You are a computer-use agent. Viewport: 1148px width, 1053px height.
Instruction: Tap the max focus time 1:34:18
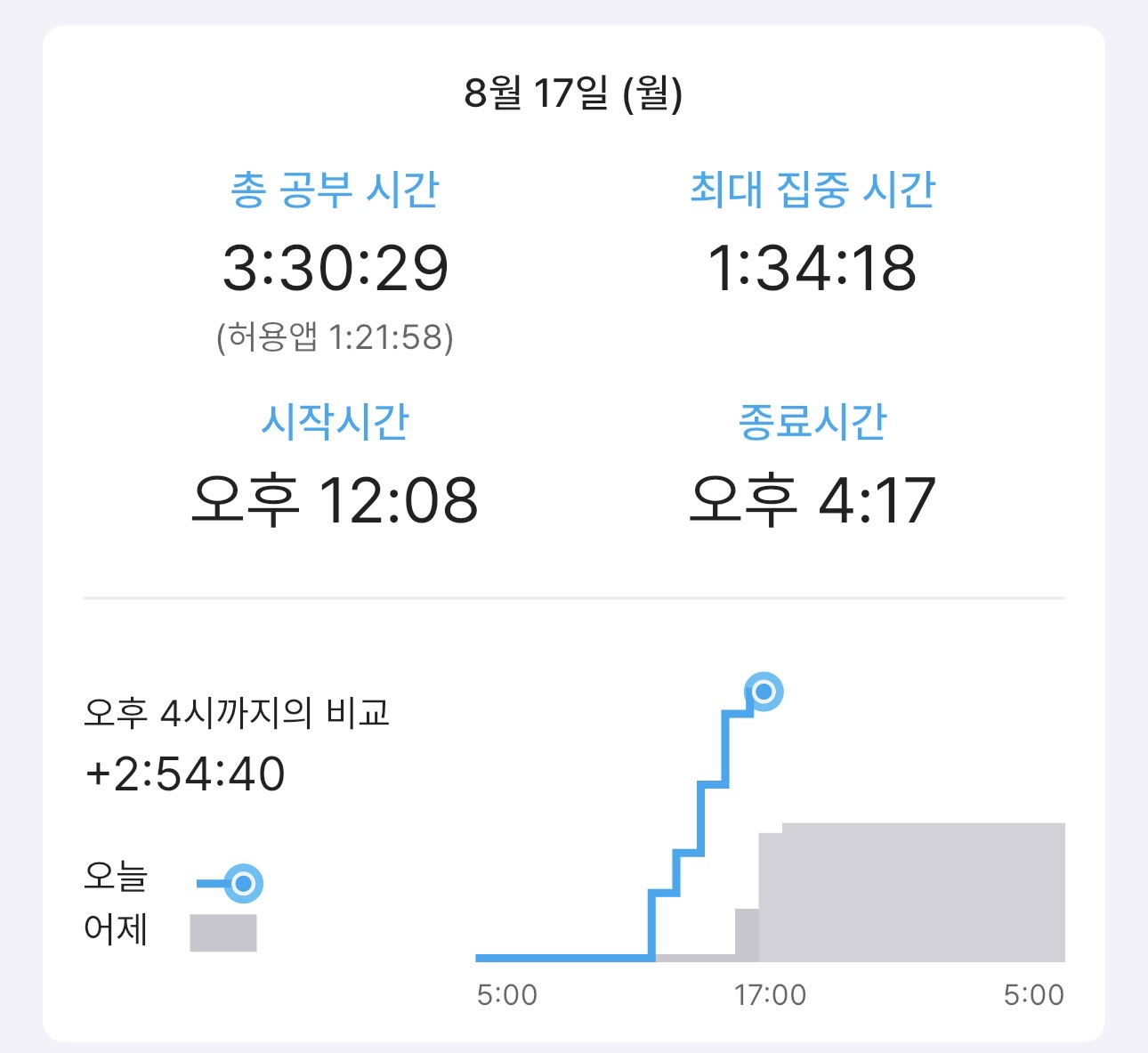[x=812, y=268]
